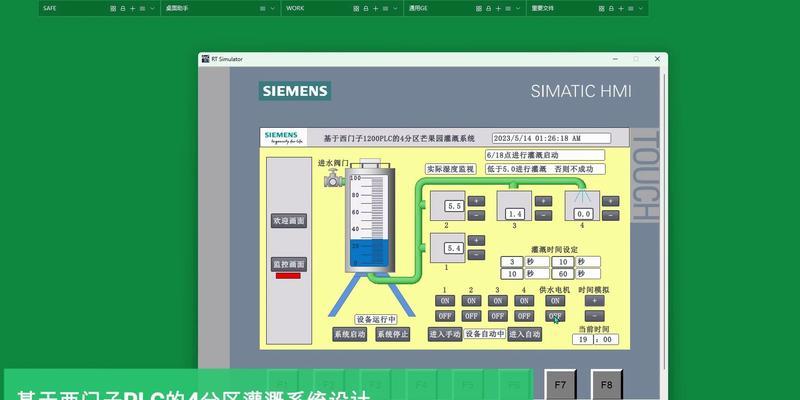This screenshot has width=800, height=400.
Task: Click the zone 2 humidity value 5.5
Action: (x=454, y=206)
